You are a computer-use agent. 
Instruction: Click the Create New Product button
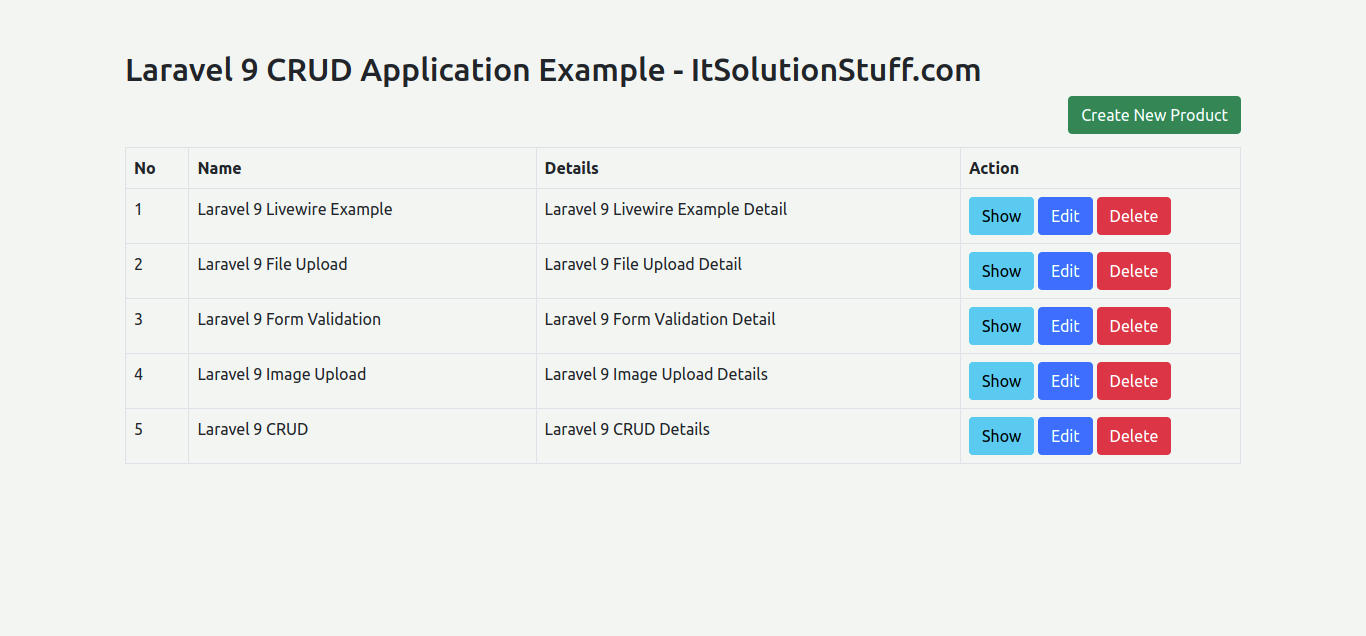(1154, 115)
